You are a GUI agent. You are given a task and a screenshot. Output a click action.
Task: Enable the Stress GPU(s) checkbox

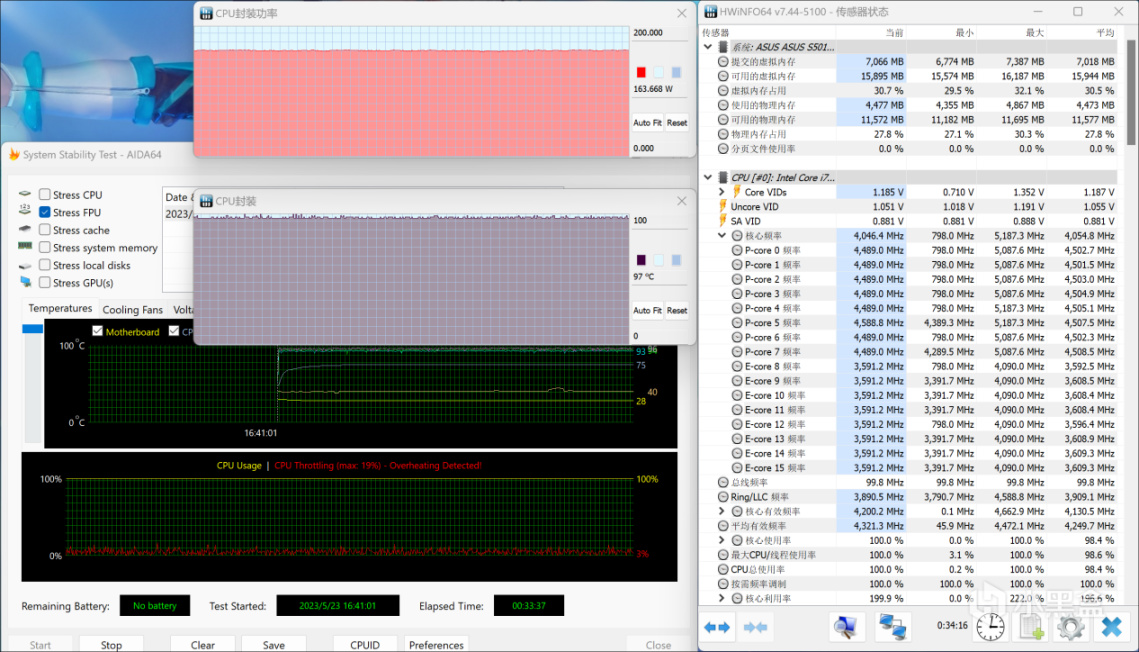[45, 283]
